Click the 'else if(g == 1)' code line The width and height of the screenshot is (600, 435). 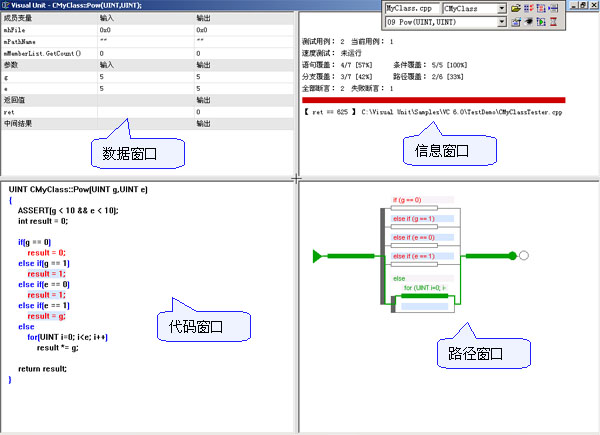(x=44, y=263)
